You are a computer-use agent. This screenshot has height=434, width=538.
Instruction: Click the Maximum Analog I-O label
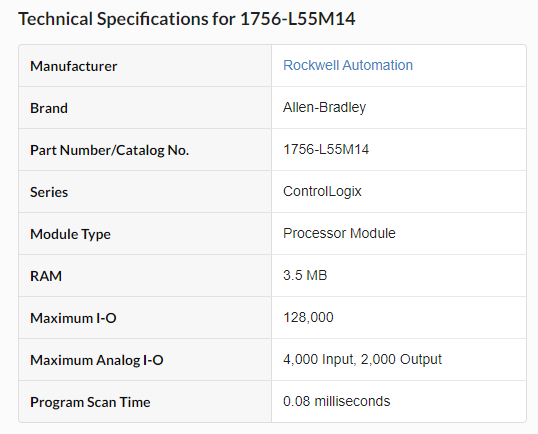tap(96, 360)
